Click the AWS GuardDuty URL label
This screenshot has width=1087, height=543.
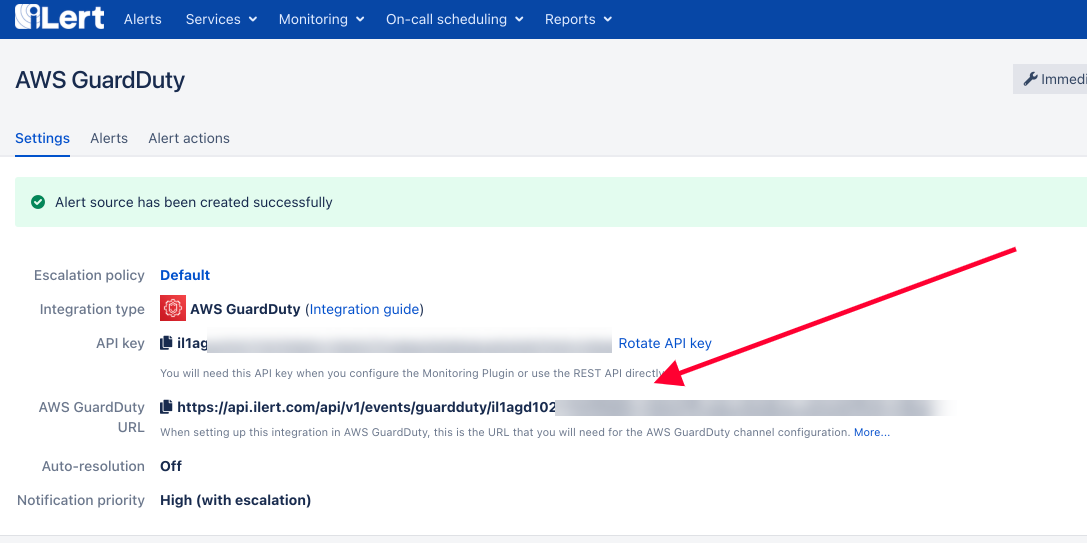click(92, 417)
